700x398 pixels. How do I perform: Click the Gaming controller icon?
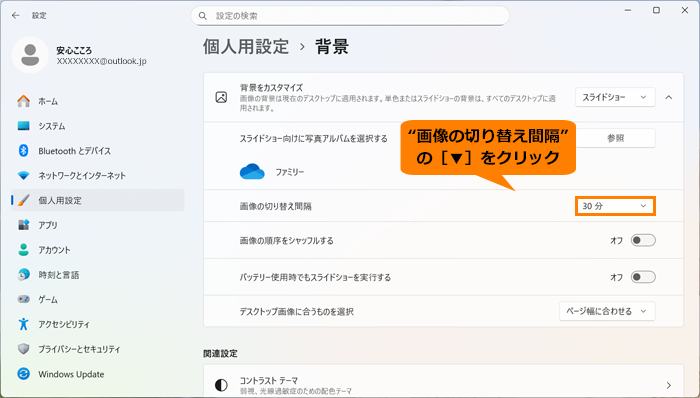[24, 299]
